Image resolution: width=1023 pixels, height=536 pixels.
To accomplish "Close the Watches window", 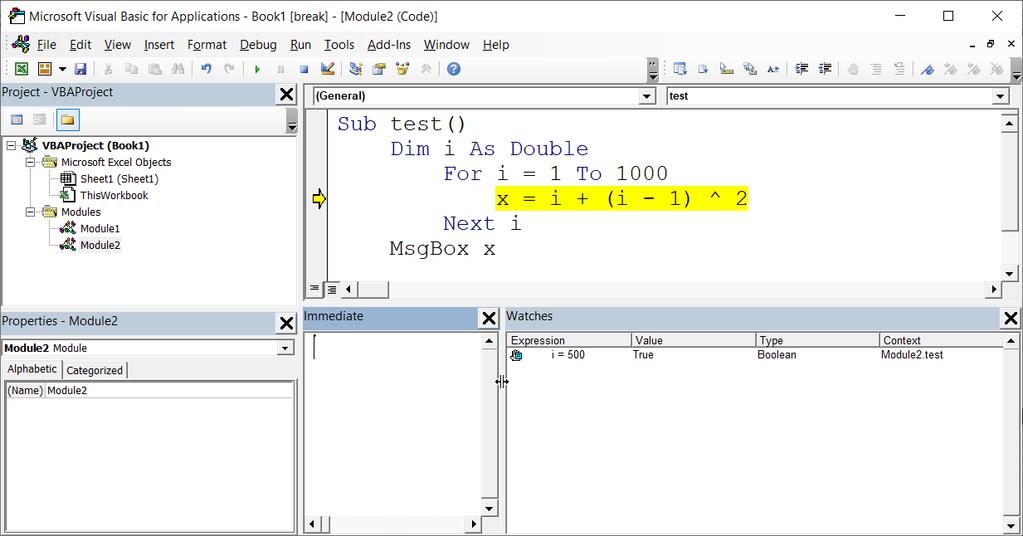I will [1011, 318].
